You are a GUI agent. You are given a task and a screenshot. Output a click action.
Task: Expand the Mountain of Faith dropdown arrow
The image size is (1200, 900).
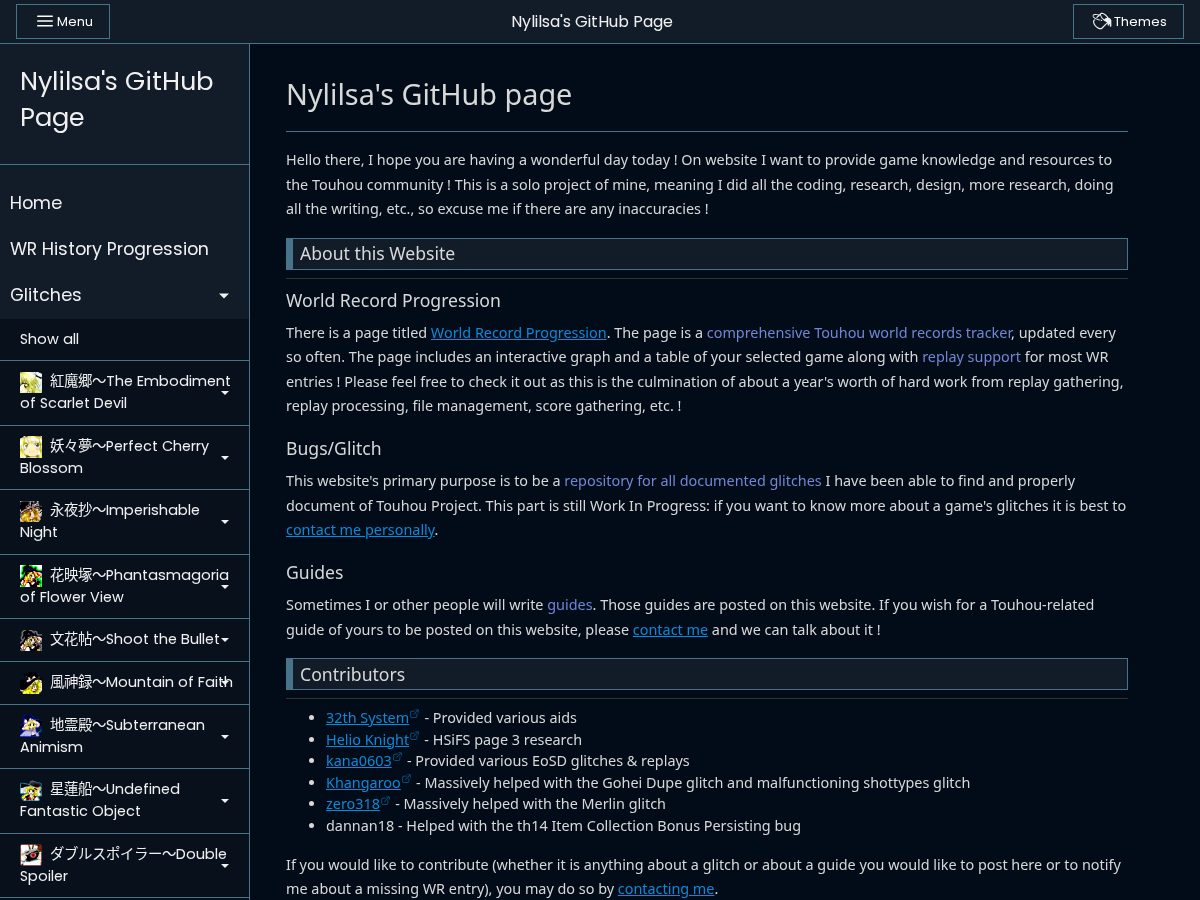(225, 683)
